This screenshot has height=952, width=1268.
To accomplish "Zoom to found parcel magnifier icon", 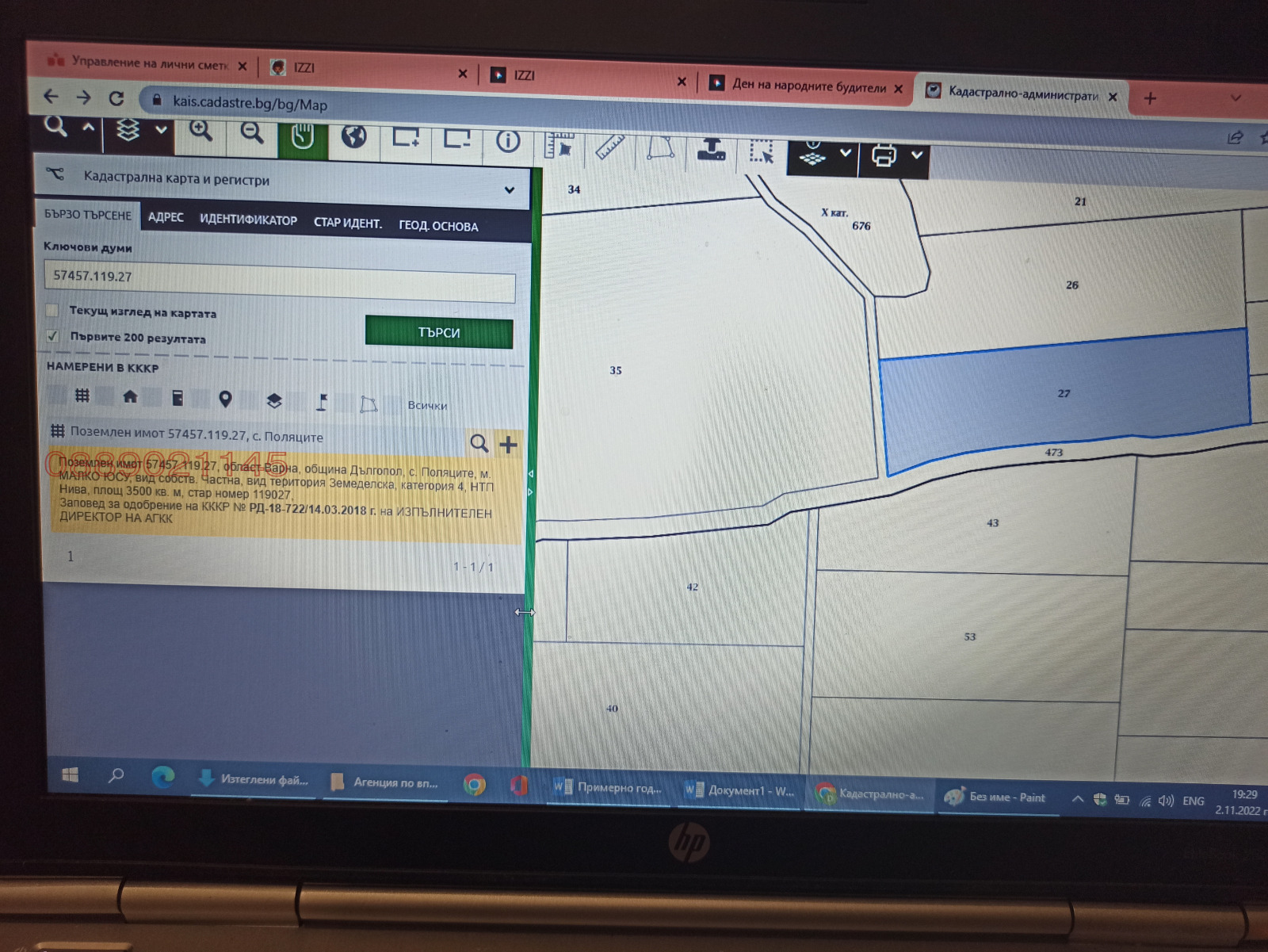I will click(479, 443).
